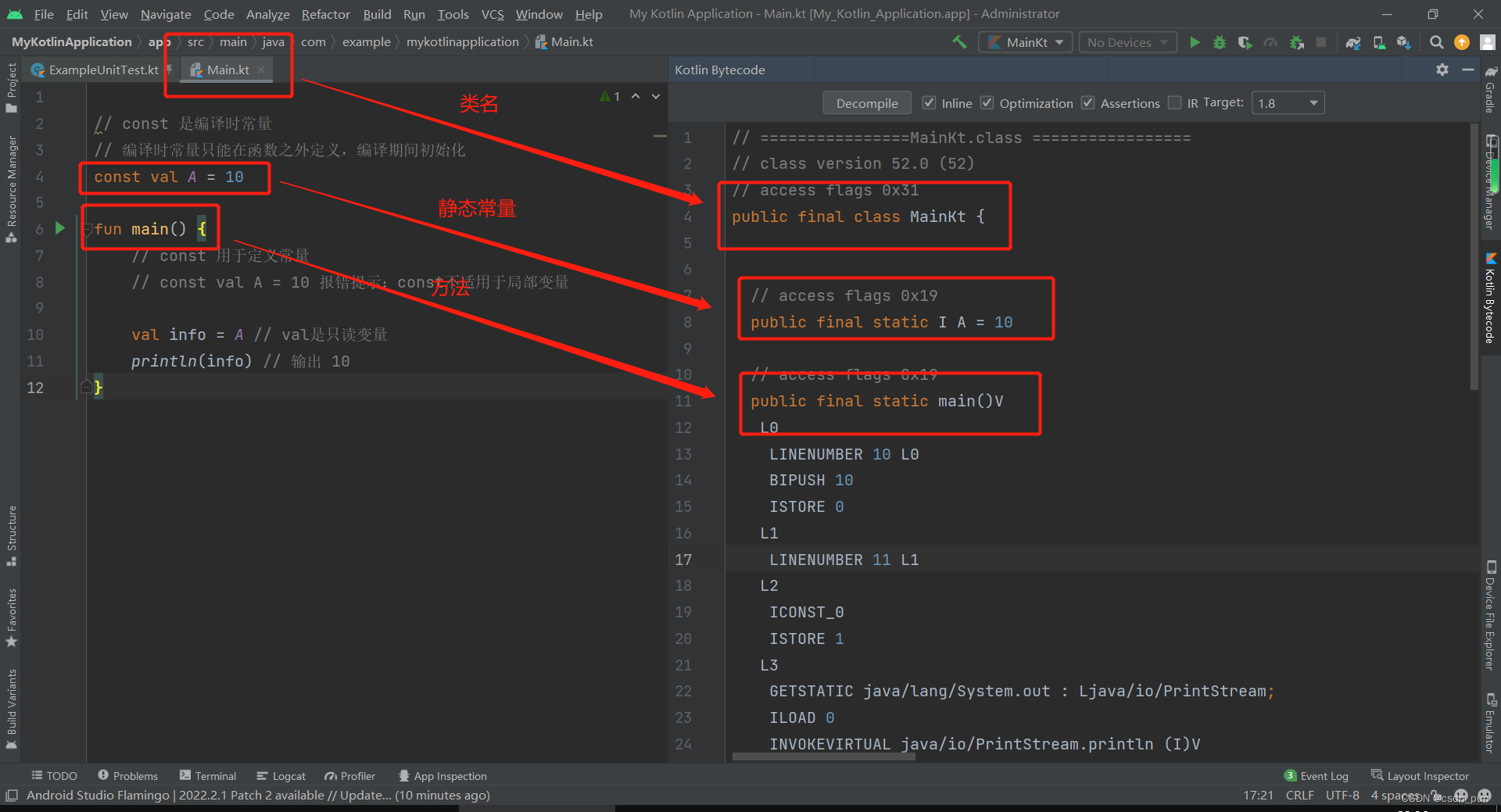Start debugging with the bug icon

[1220, 42]
